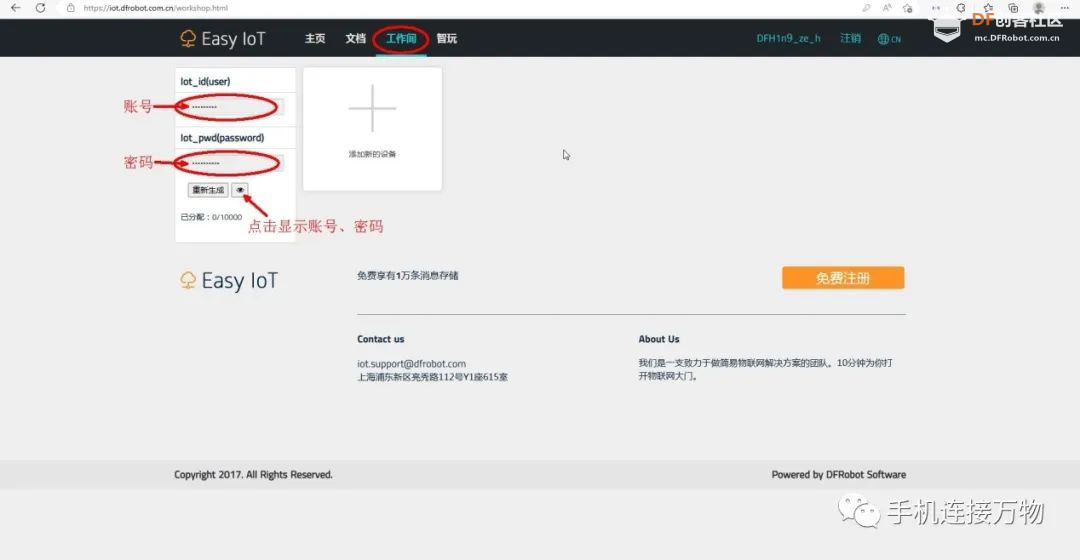Open the Read aloud (A) icon in address bar
Viewport: 1080px width, 560px height.
[x=887, y=8]
